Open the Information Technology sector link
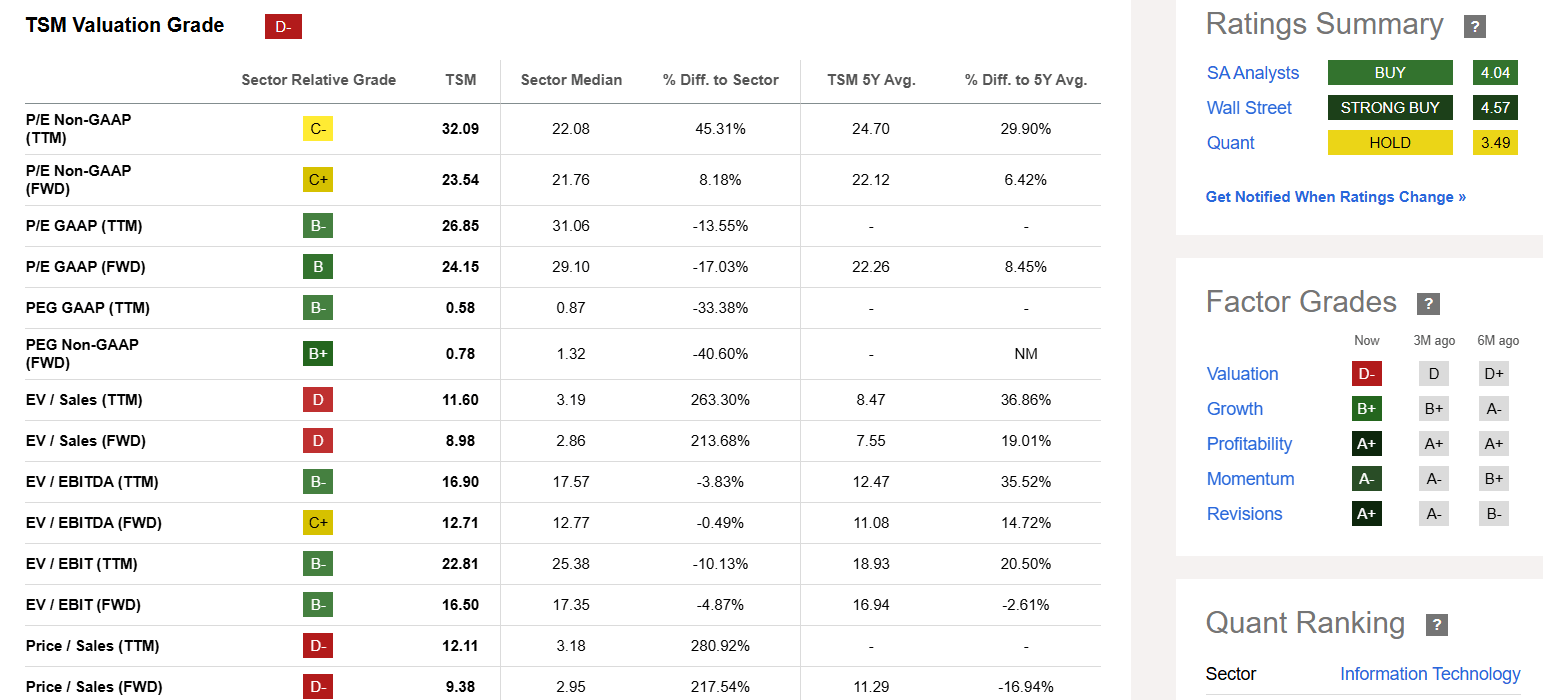The height and width of the screenshot is (700, 1543). 1430,674
